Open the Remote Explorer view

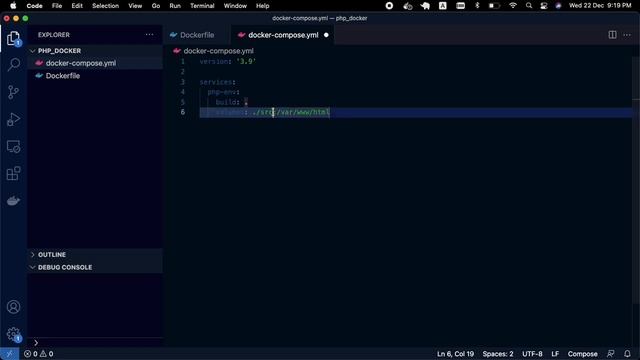tap(13, 147)
